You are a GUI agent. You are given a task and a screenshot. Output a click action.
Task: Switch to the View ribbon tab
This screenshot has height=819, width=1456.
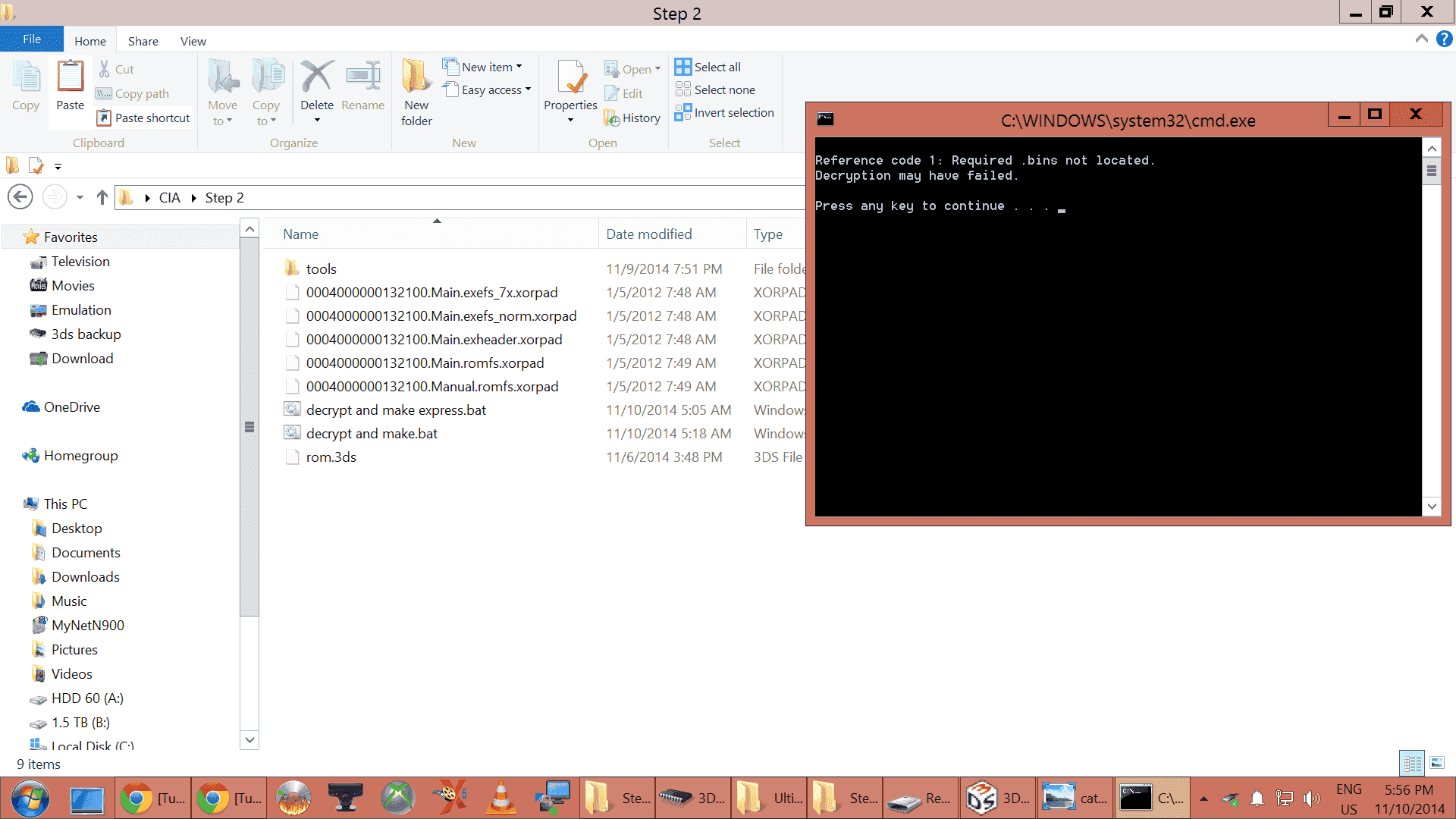193,41
